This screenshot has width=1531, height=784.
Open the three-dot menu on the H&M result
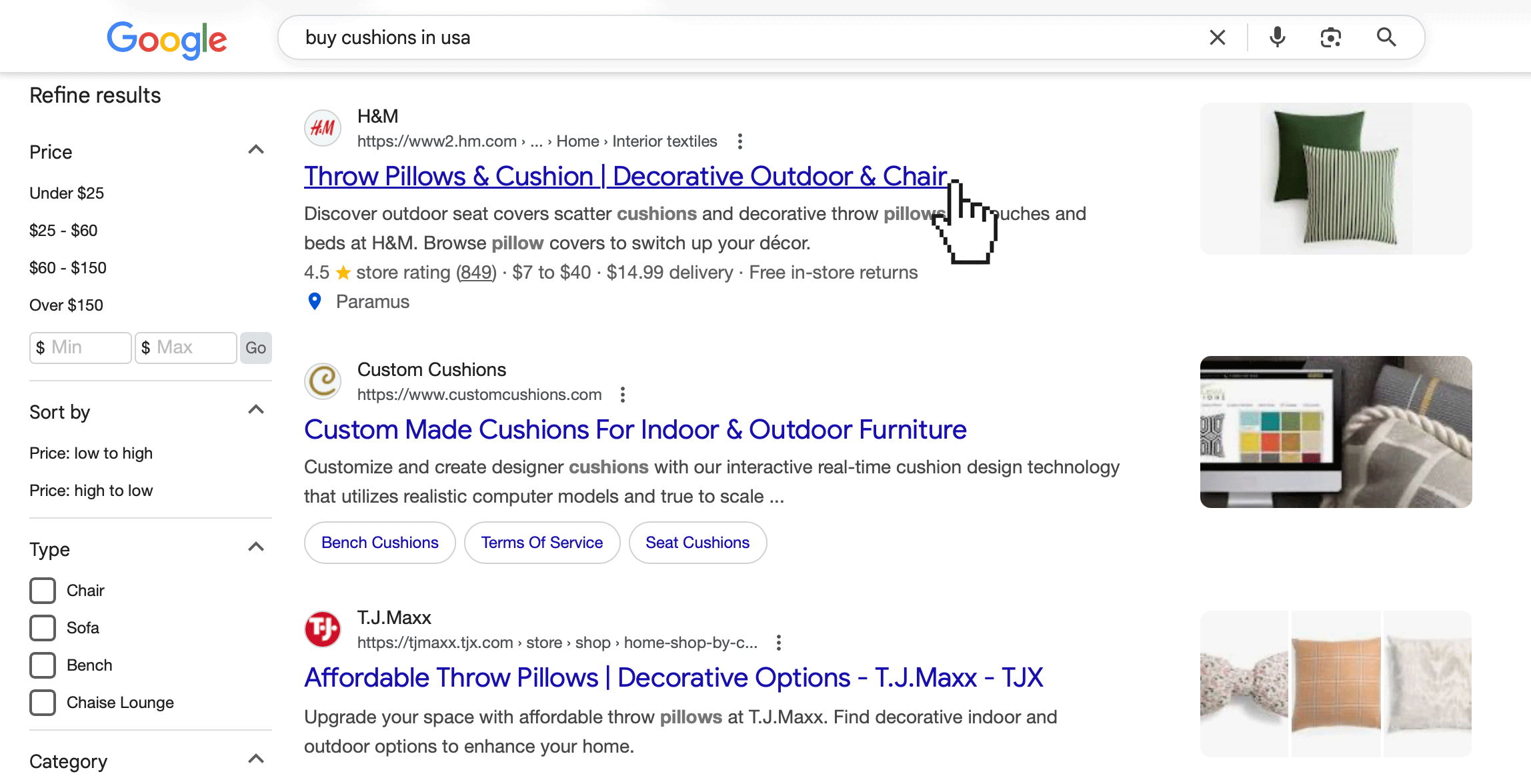[740, 141]
